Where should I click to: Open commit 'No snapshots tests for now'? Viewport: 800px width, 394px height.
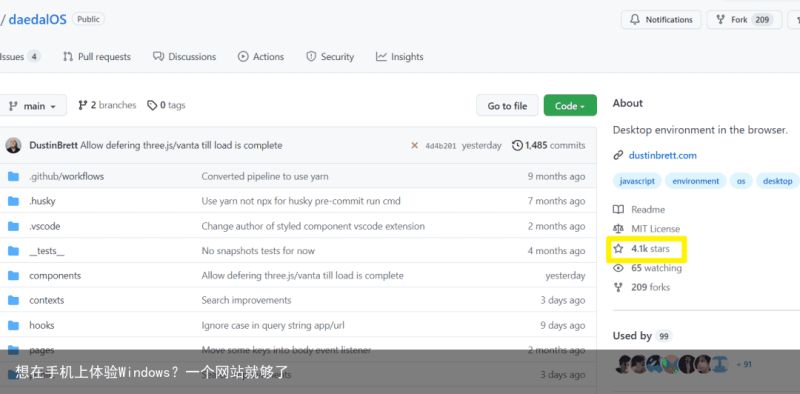tap(258, 251)
